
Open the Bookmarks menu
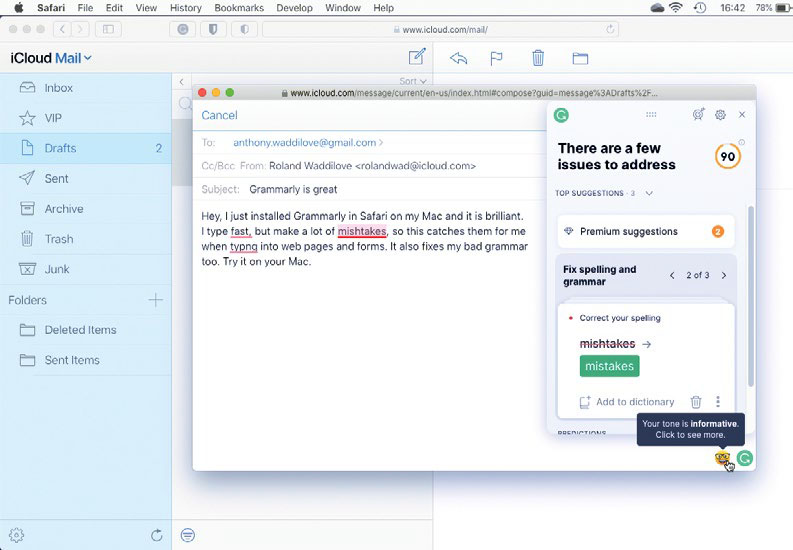pos(239,8)
